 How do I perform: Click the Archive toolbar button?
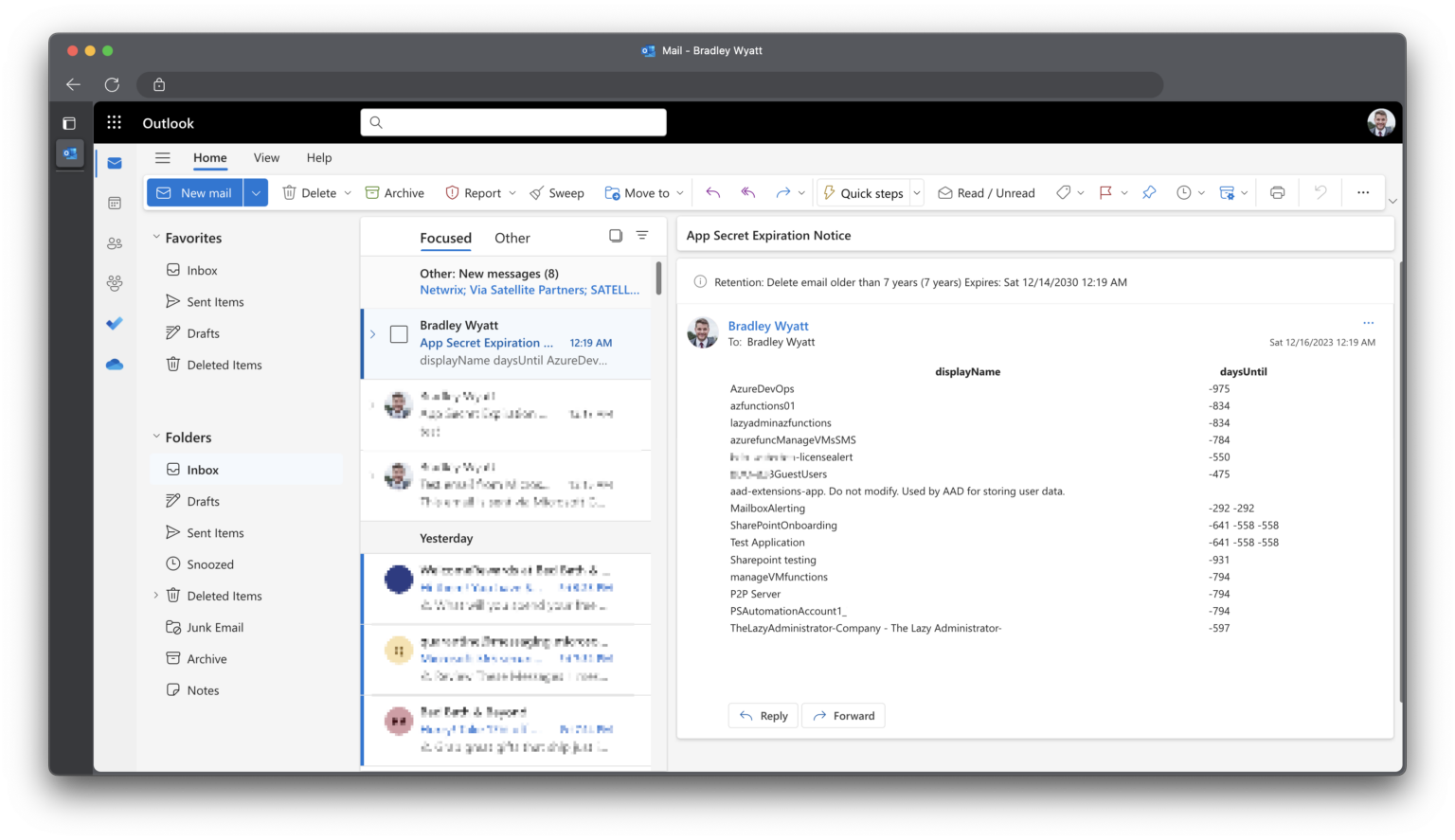coord(395,193)
